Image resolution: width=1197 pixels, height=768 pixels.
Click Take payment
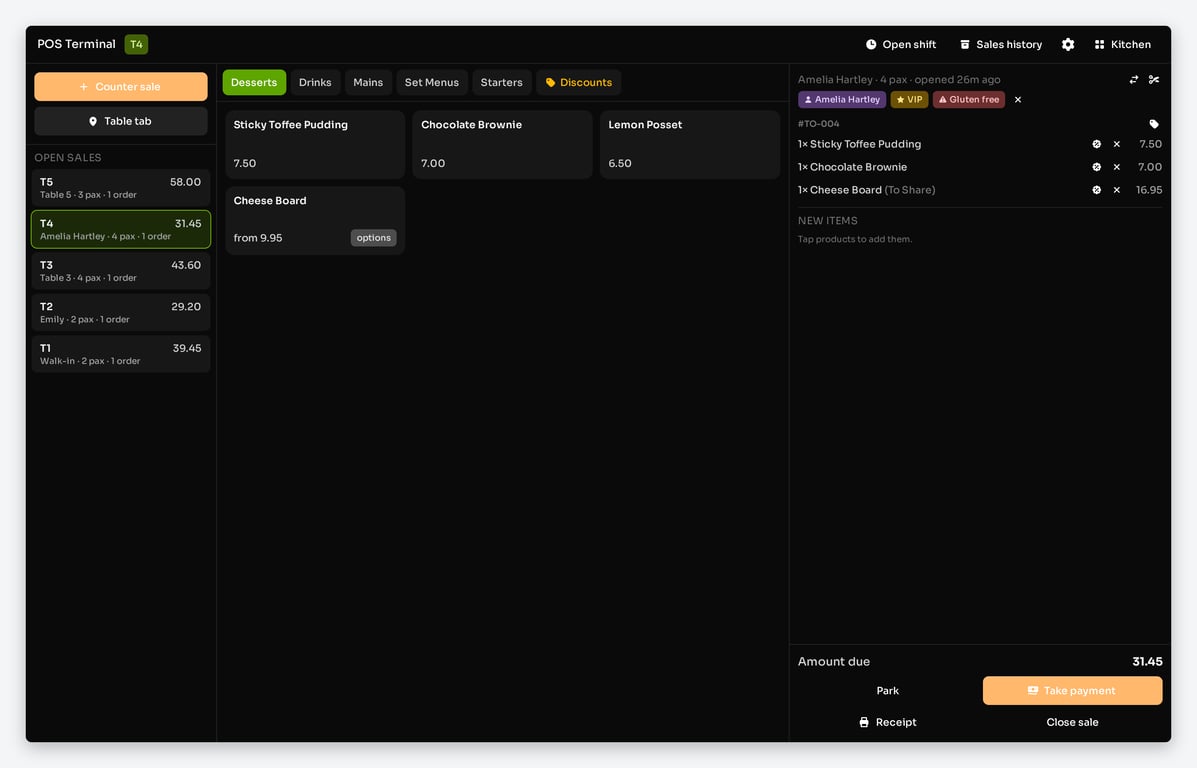[1072, 691]
